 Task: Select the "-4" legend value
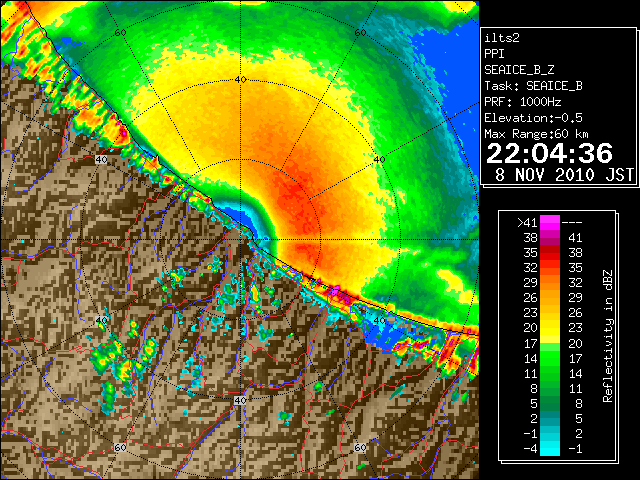[x=530, y=449]
